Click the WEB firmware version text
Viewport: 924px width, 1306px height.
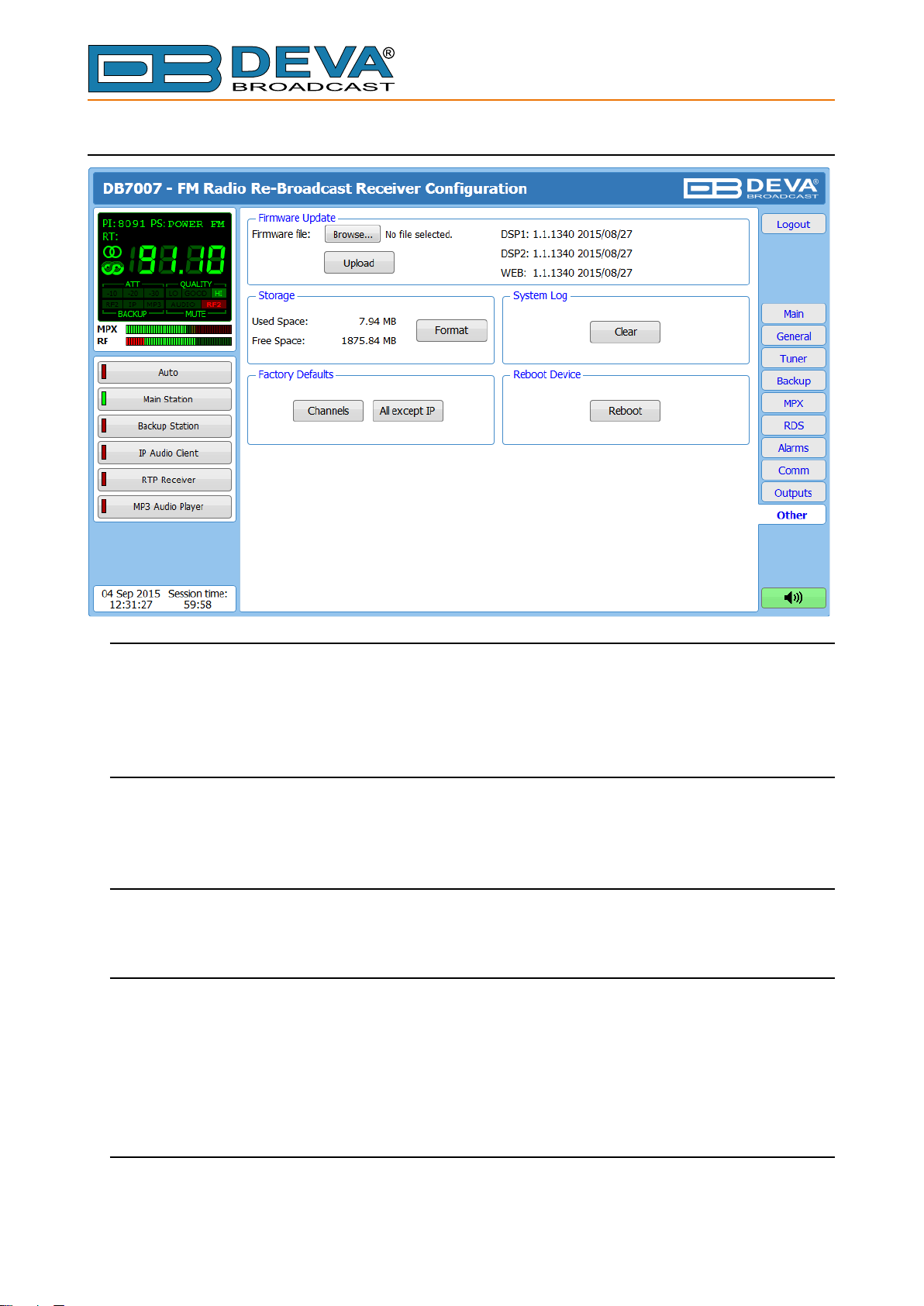click(567, 273)
